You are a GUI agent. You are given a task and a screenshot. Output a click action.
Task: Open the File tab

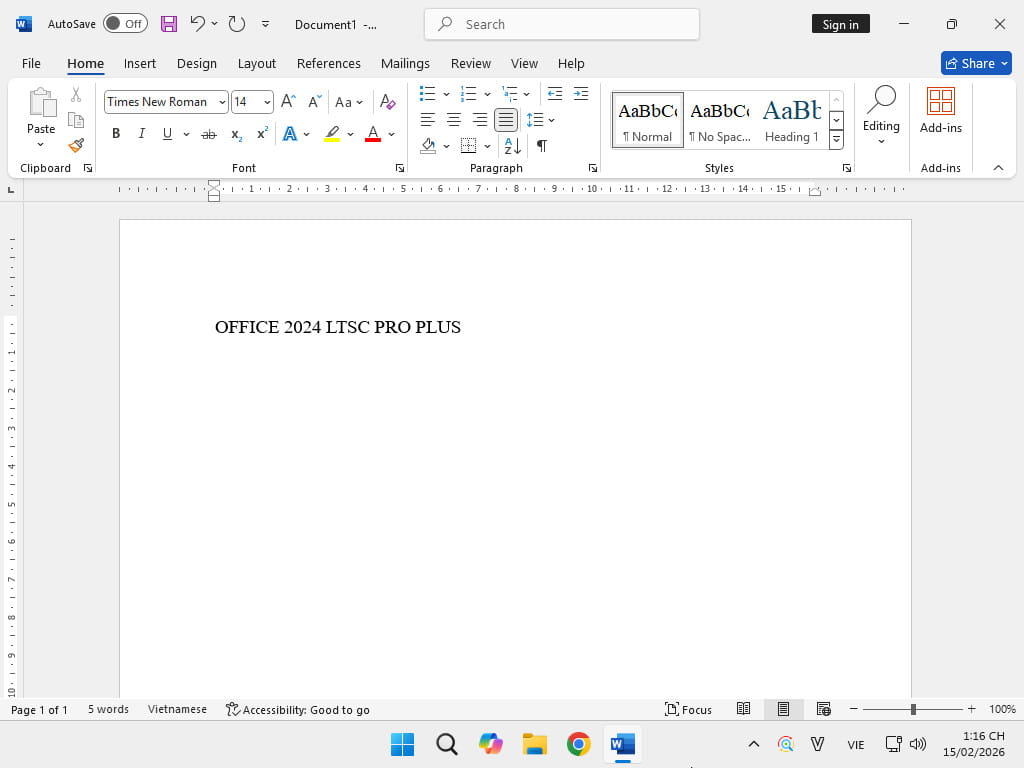[31, 63]
